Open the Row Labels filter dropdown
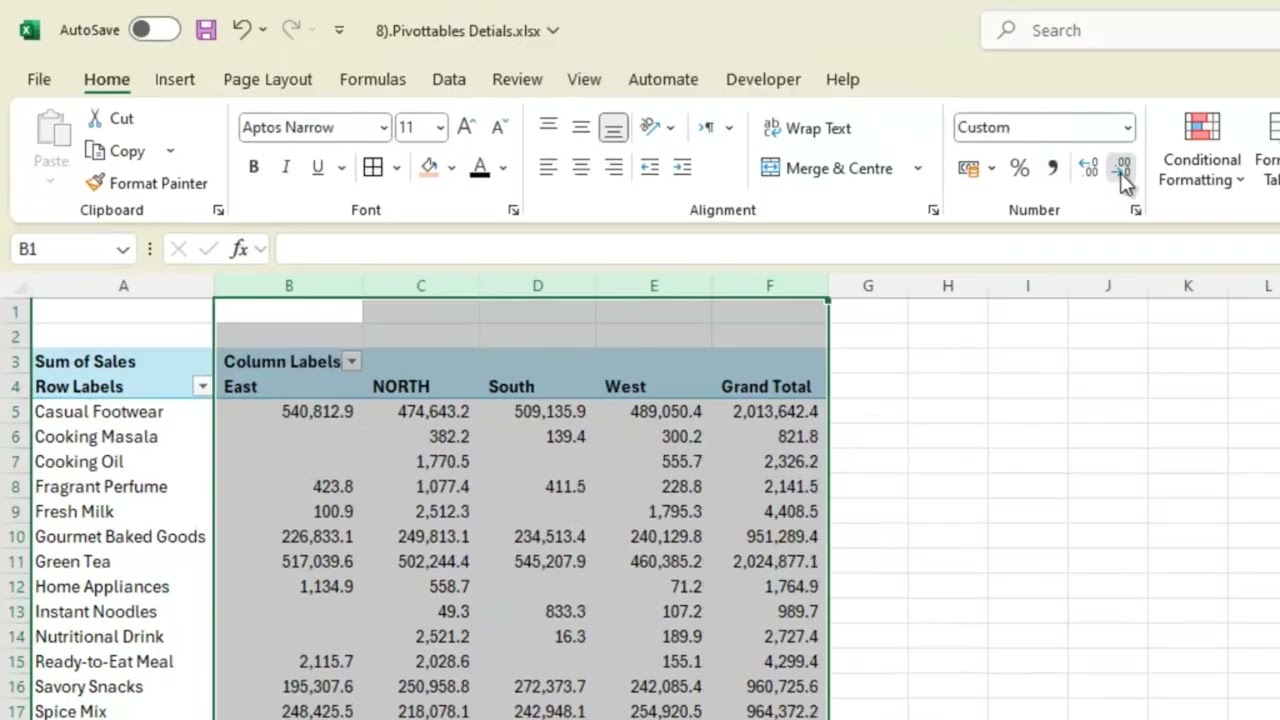The width and height of the screenshot is (1280, 720). (202, 387)
